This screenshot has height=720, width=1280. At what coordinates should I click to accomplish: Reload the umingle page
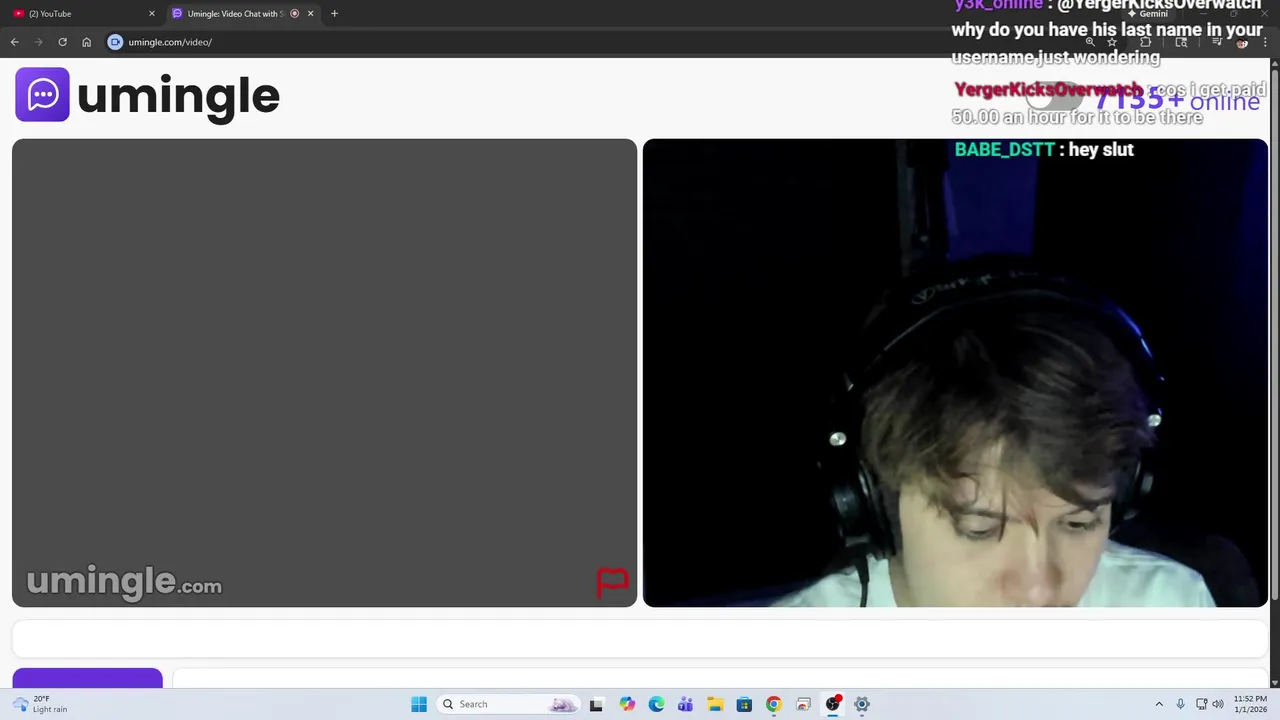(62, 42)
